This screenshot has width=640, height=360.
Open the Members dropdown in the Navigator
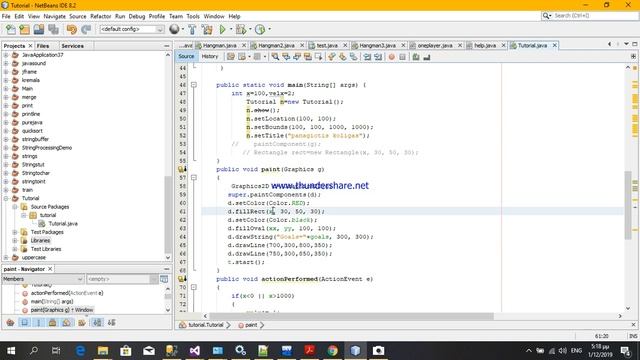click(x=43, y=279)
